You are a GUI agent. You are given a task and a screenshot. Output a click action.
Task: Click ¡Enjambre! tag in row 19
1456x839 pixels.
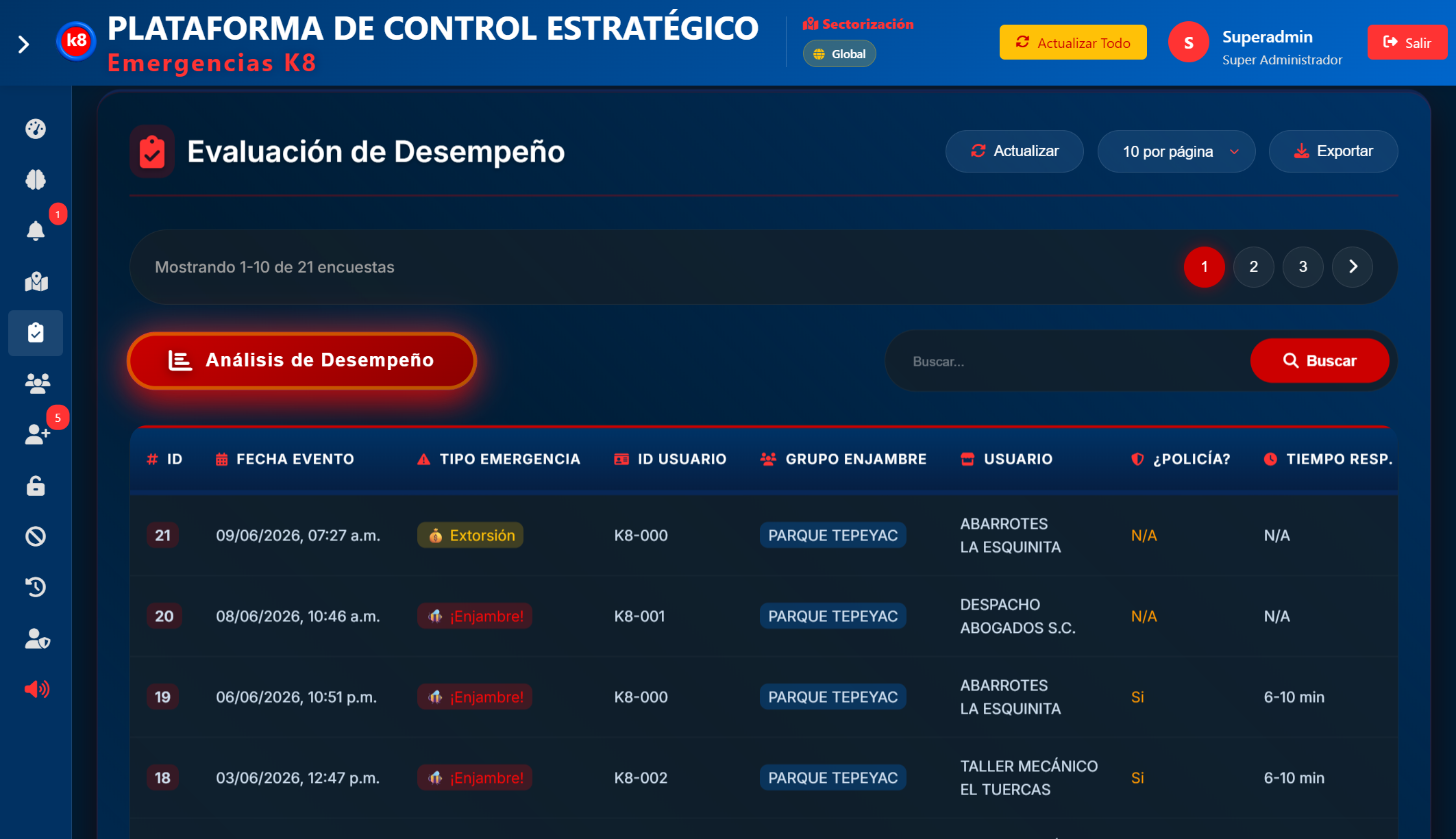pos(474,697)
